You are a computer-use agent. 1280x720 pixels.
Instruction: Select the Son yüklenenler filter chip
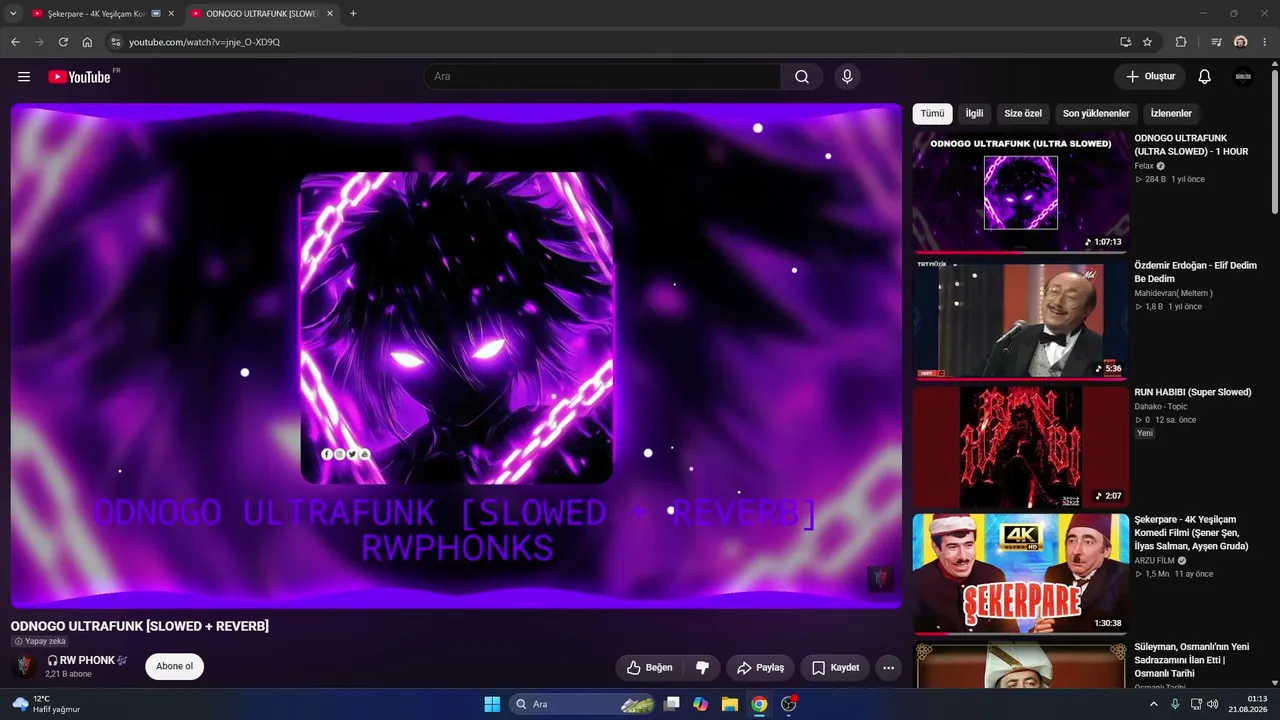tap(1096, 114)
